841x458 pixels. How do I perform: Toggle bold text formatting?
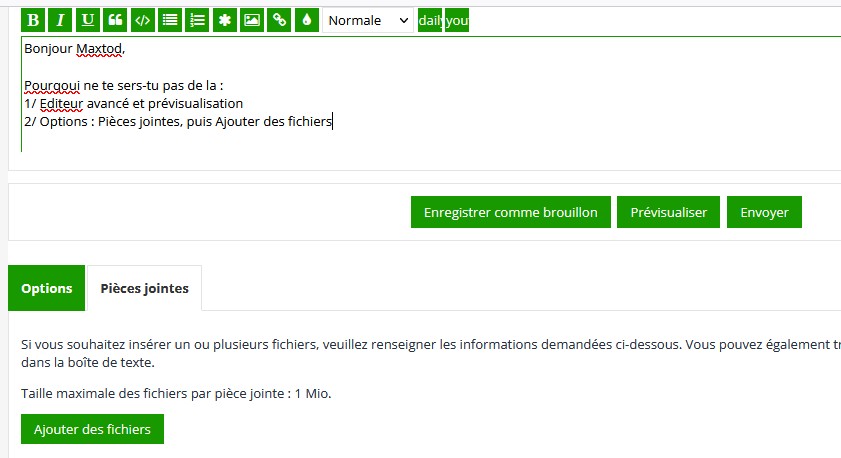click(x=33, y=20)
